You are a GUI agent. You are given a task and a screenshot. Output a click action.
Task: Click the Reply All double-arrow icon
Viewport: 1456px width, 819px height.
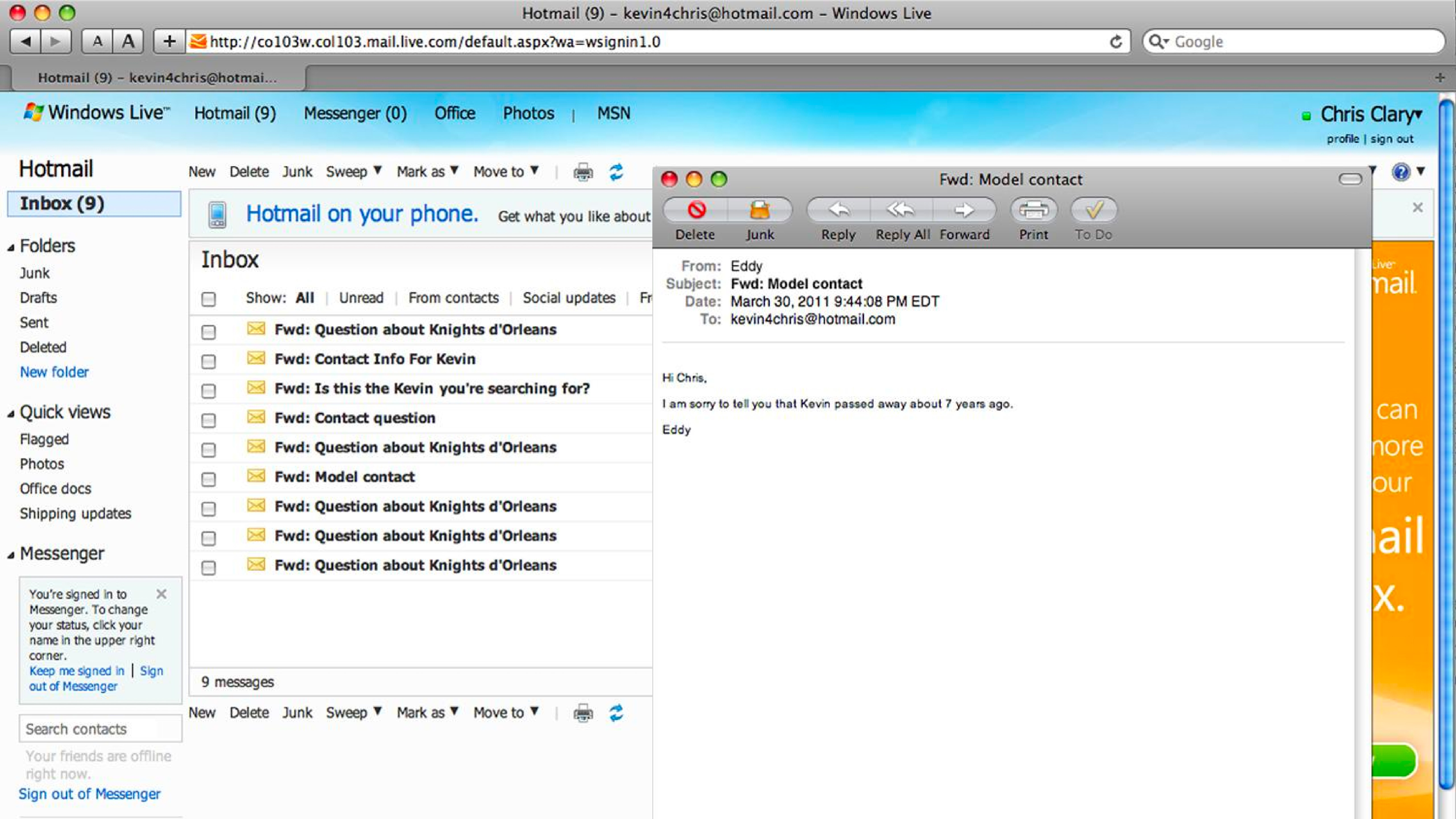click(901, 210)
